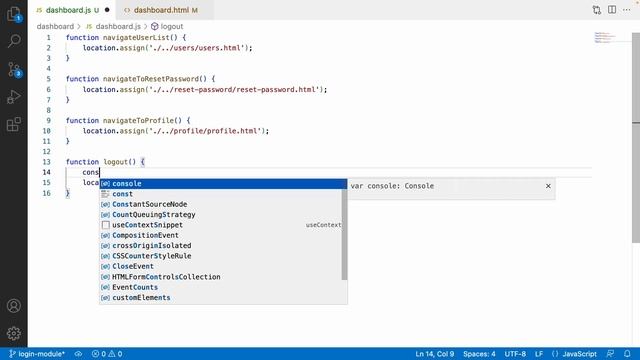Open Accounts menu in activity bar
The width and height of the screenshot is (640, 360).
pos(14,306)
